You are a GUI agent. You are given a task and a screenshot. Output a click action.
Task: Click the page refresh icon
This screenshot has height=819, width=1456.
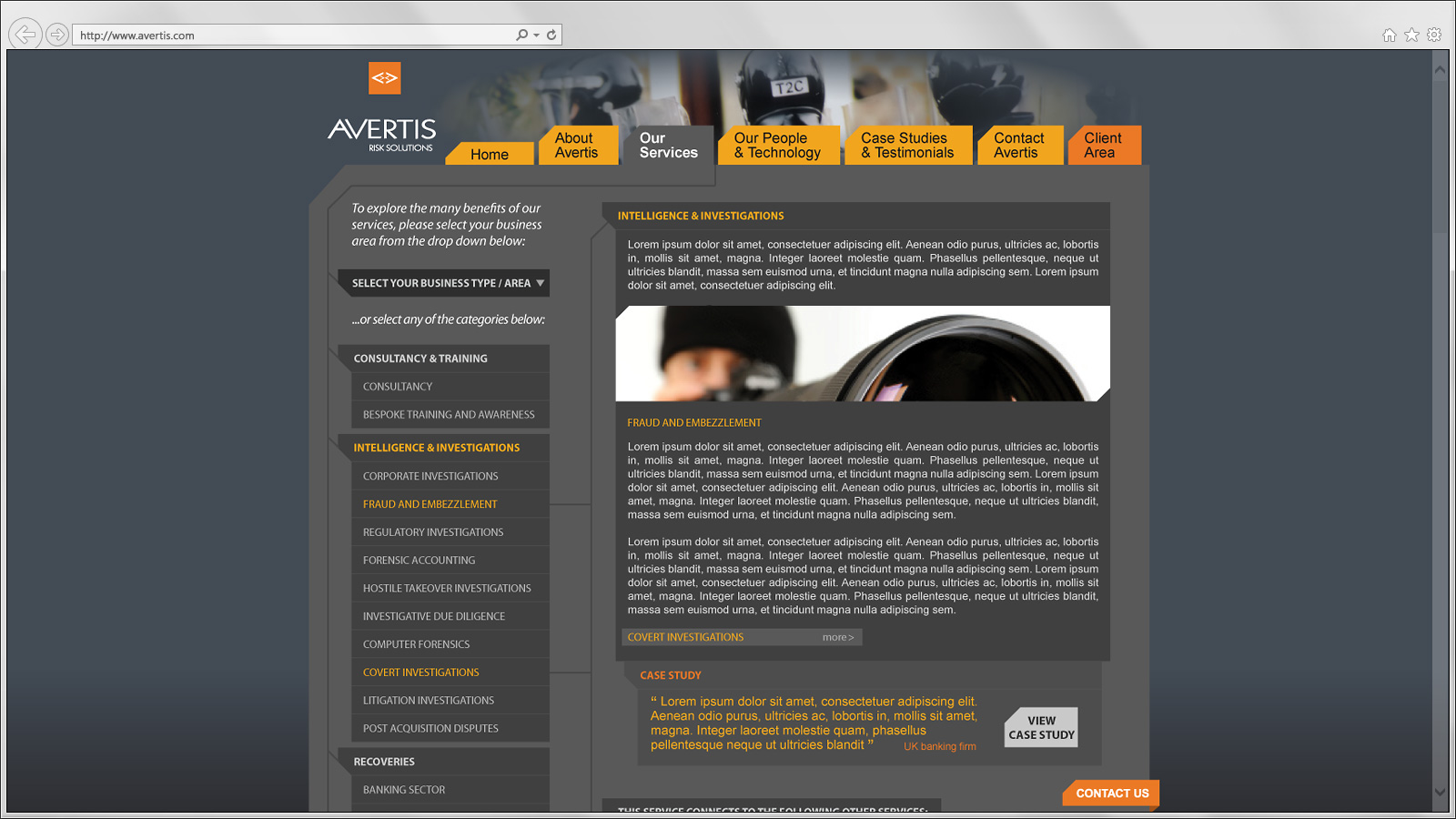551,35
